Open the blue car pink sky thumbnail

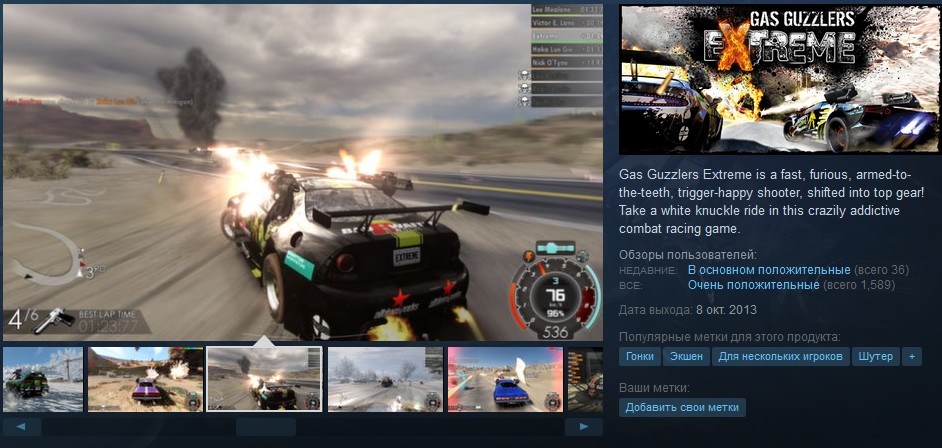[x=505, y=379]
